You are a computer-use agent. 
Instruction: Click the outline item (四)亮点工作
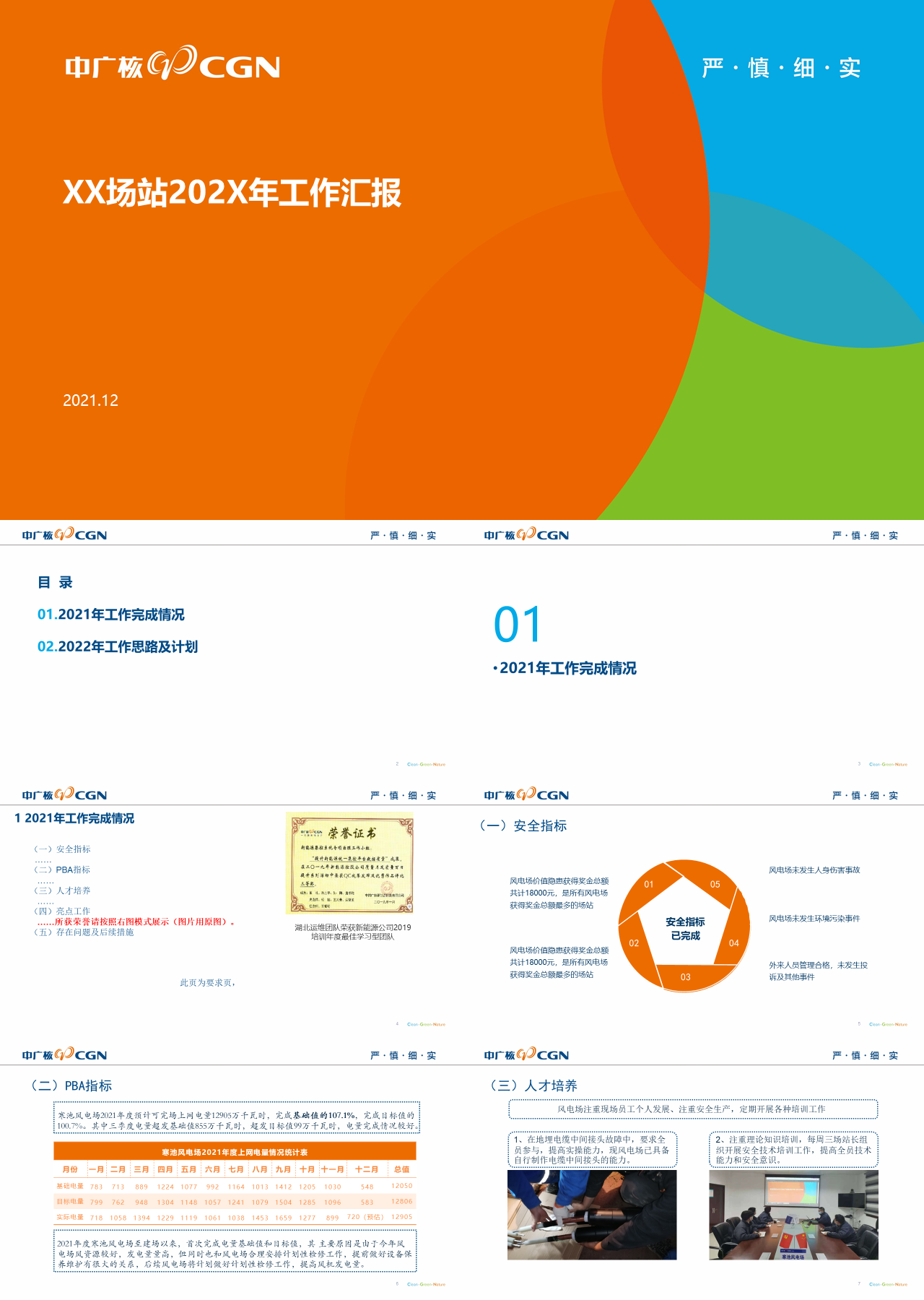coord(62,911)
